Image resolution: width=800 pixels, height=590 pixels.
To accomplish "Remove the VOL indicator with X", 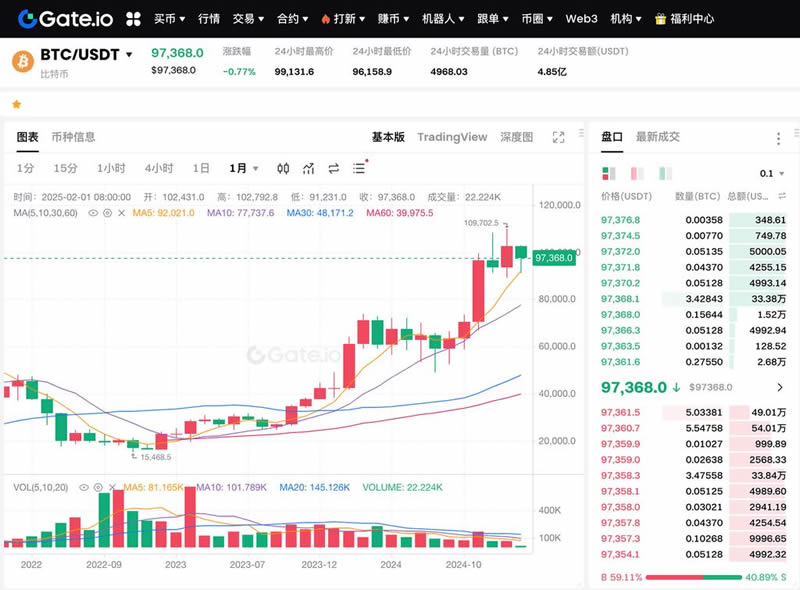I will pos(112,487).
